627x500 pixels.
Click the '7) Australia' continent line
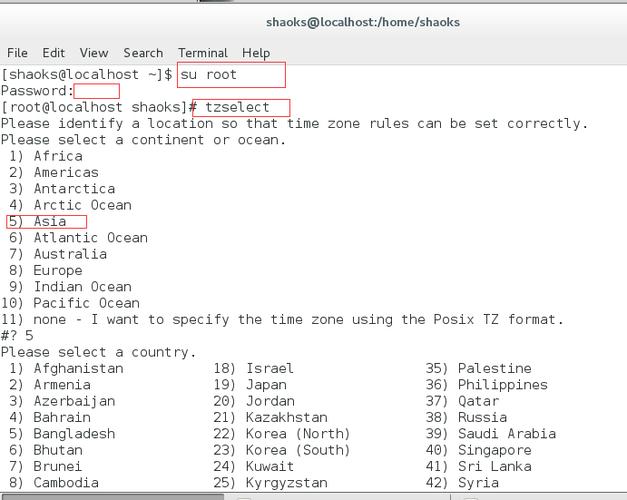coord(58,254)
